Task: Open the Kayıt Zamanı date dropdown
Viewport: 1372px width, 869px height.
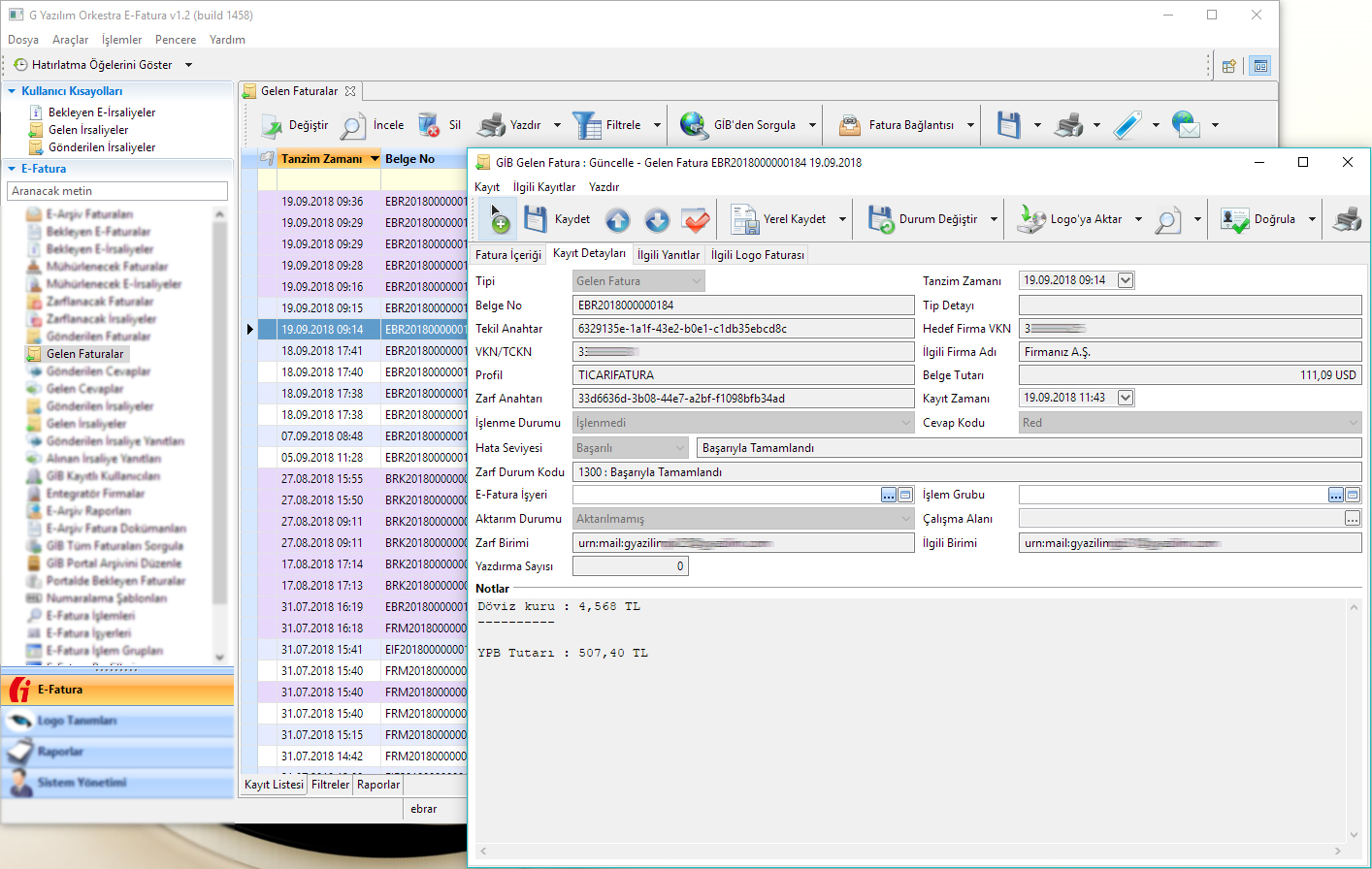Action: tap(1126, 398)
